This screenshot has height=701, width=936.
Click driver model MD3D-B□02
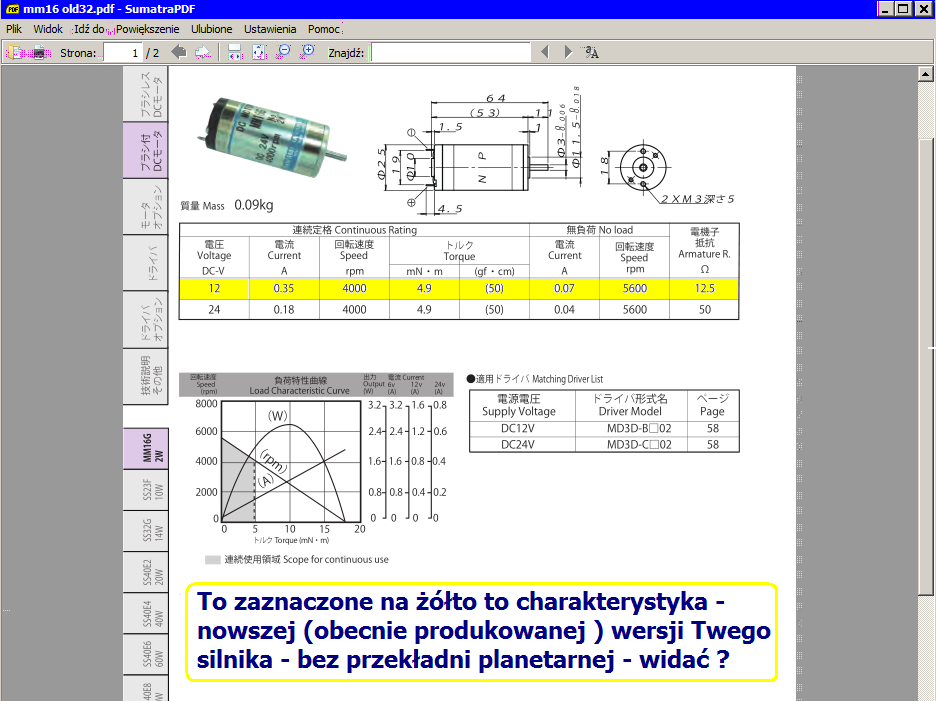639,428
